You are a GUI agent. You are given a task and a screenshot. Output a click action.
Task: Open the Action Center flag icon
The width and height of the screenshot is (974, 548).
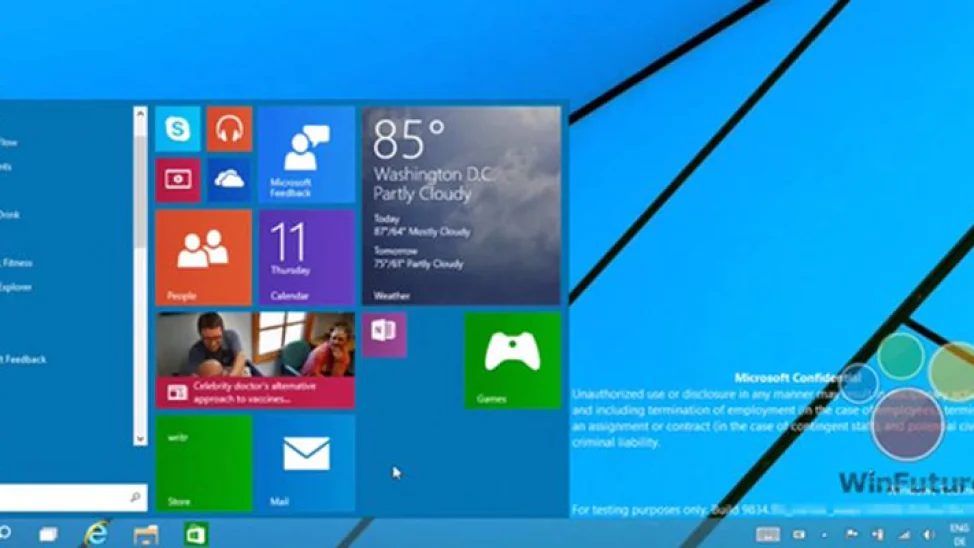[852, 534]
